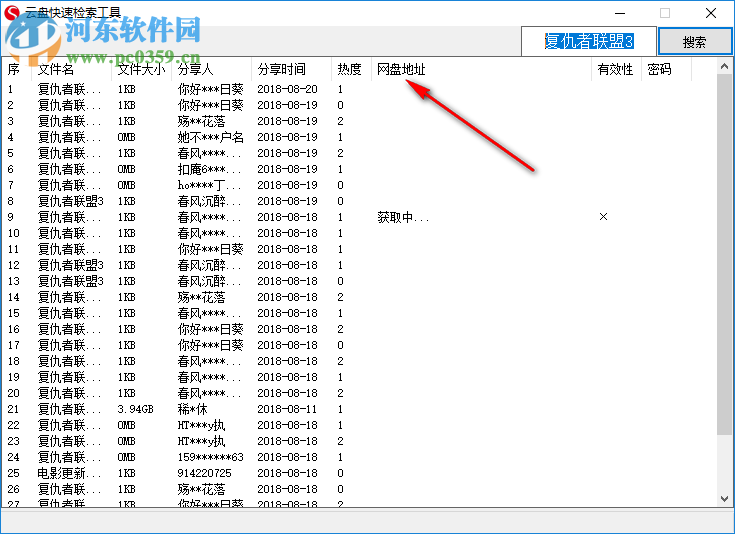This screenshot has width=735, height=534.
Task: Click sharer 你好***日葵 in row 2
Action: click(x=210, y=105)
